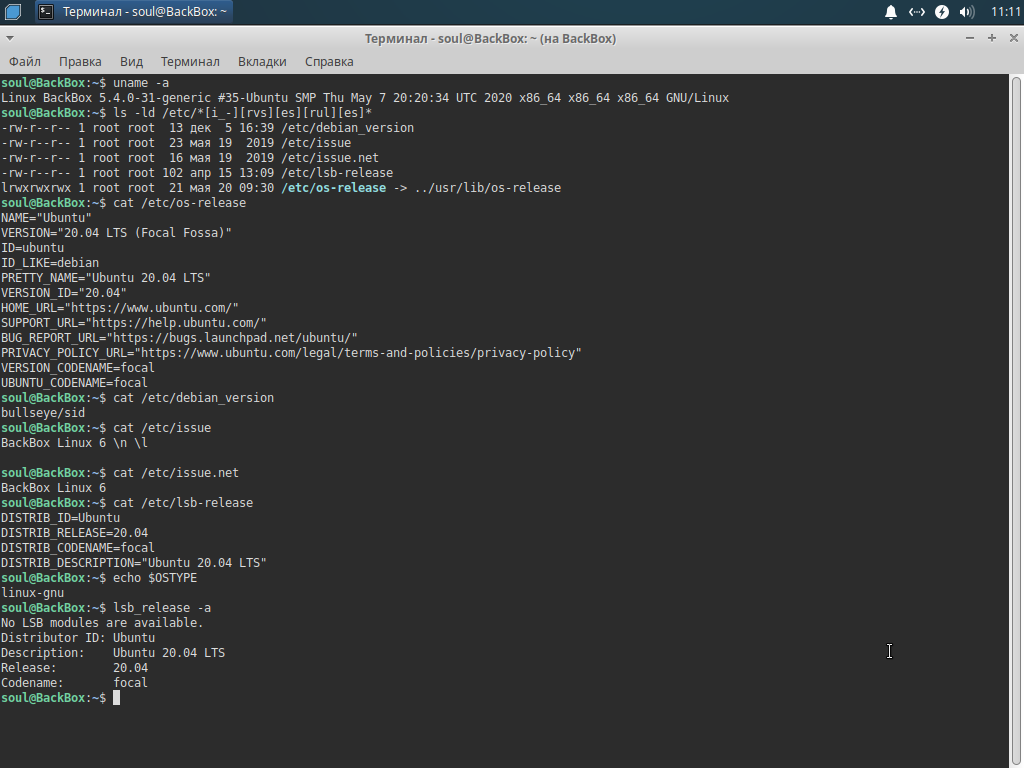Open the BackBox applications menu icon

click(x=13, y=11)
